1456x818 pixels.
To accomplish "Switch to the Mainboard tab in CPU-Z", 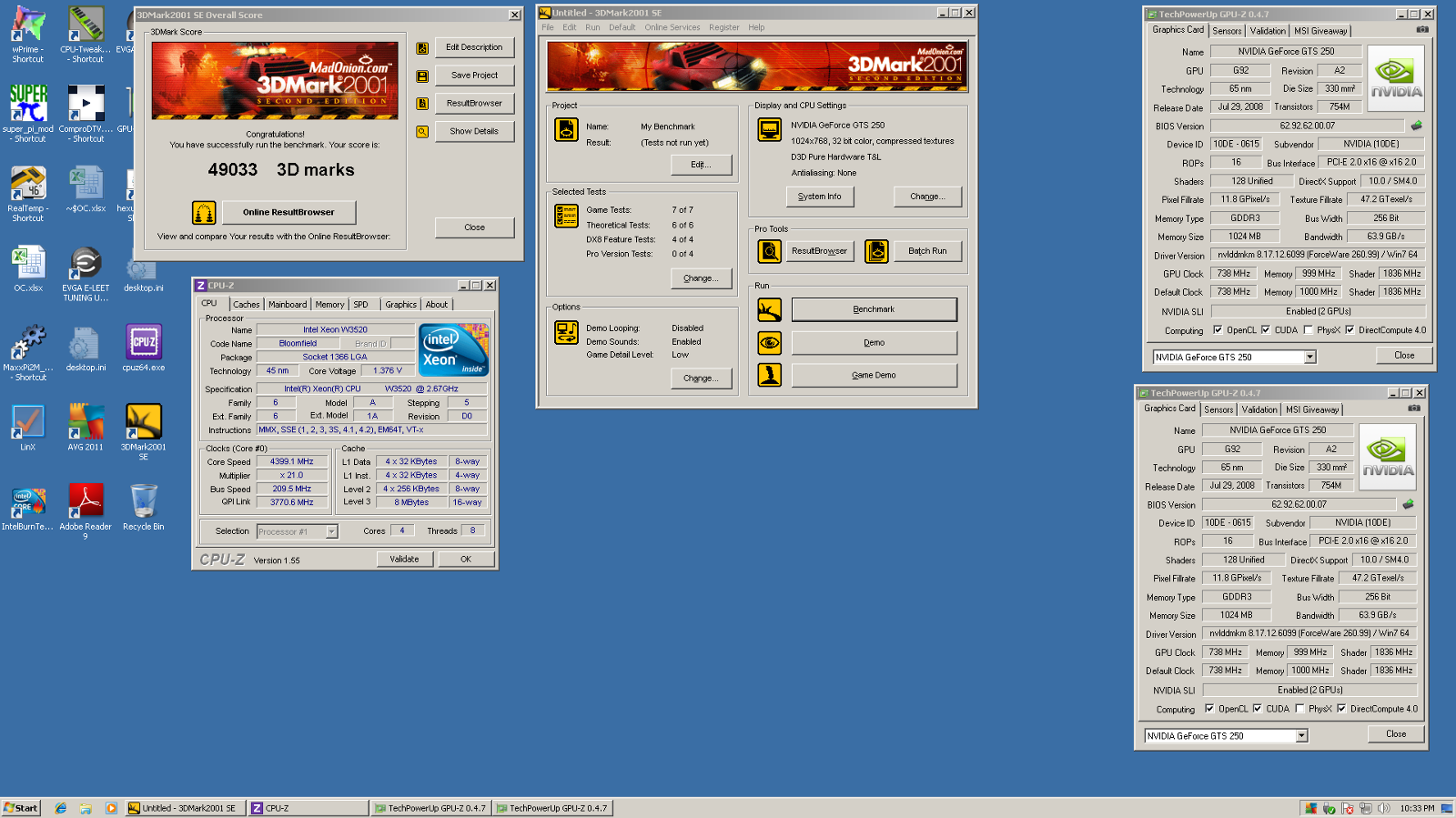I will coord(288,305).
